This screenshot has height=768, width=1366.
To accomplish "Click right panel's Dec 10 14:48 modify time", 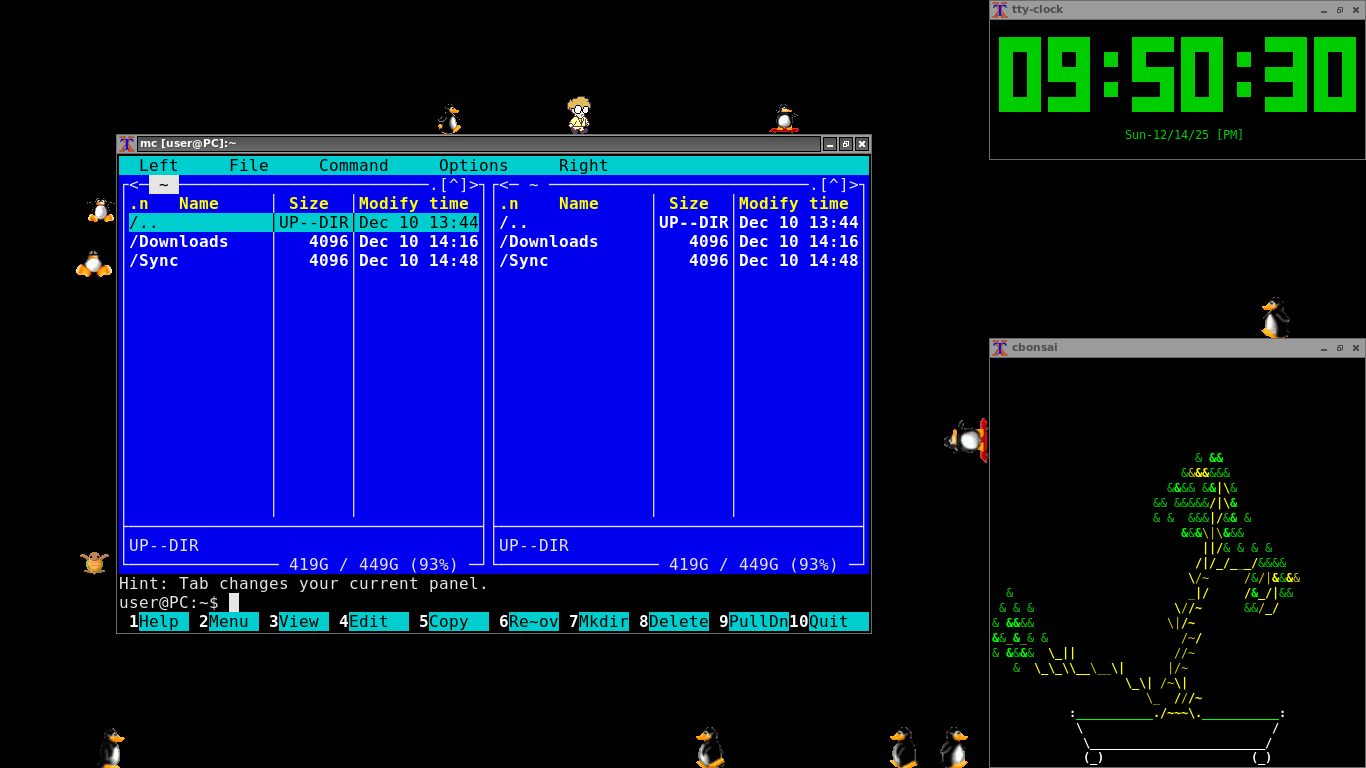I will tap(799, 261).
